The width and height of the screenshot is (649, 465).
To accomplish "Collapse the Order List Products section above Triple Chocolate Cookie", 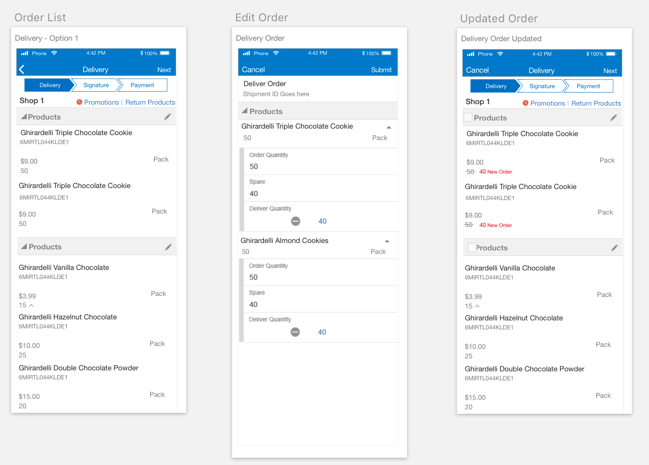I will coord(24,117).
